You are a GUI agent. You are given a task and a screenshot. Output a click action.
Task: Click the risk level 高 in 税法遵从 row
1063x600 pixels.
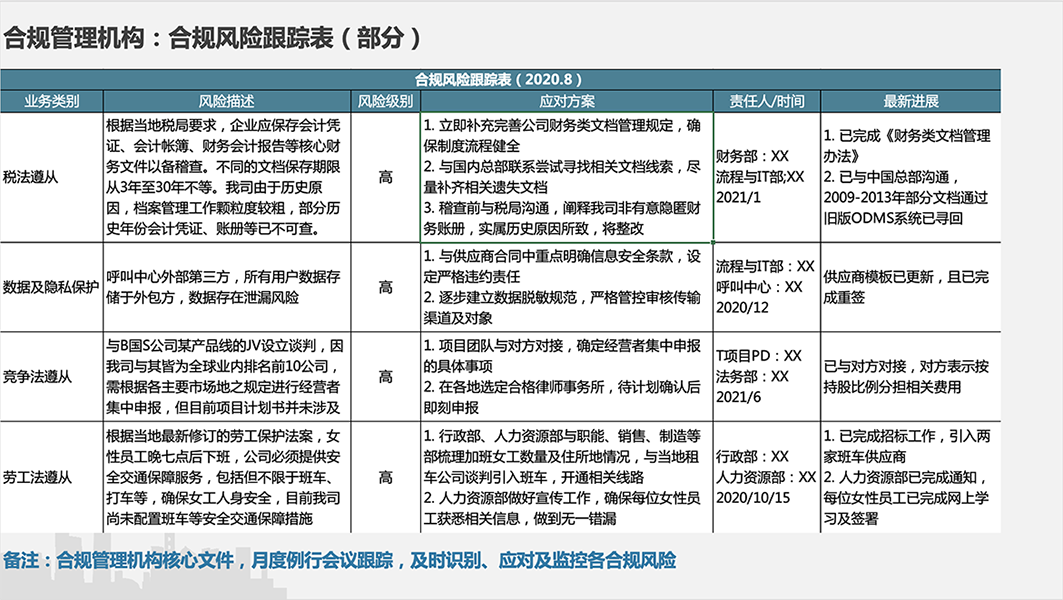385,177
